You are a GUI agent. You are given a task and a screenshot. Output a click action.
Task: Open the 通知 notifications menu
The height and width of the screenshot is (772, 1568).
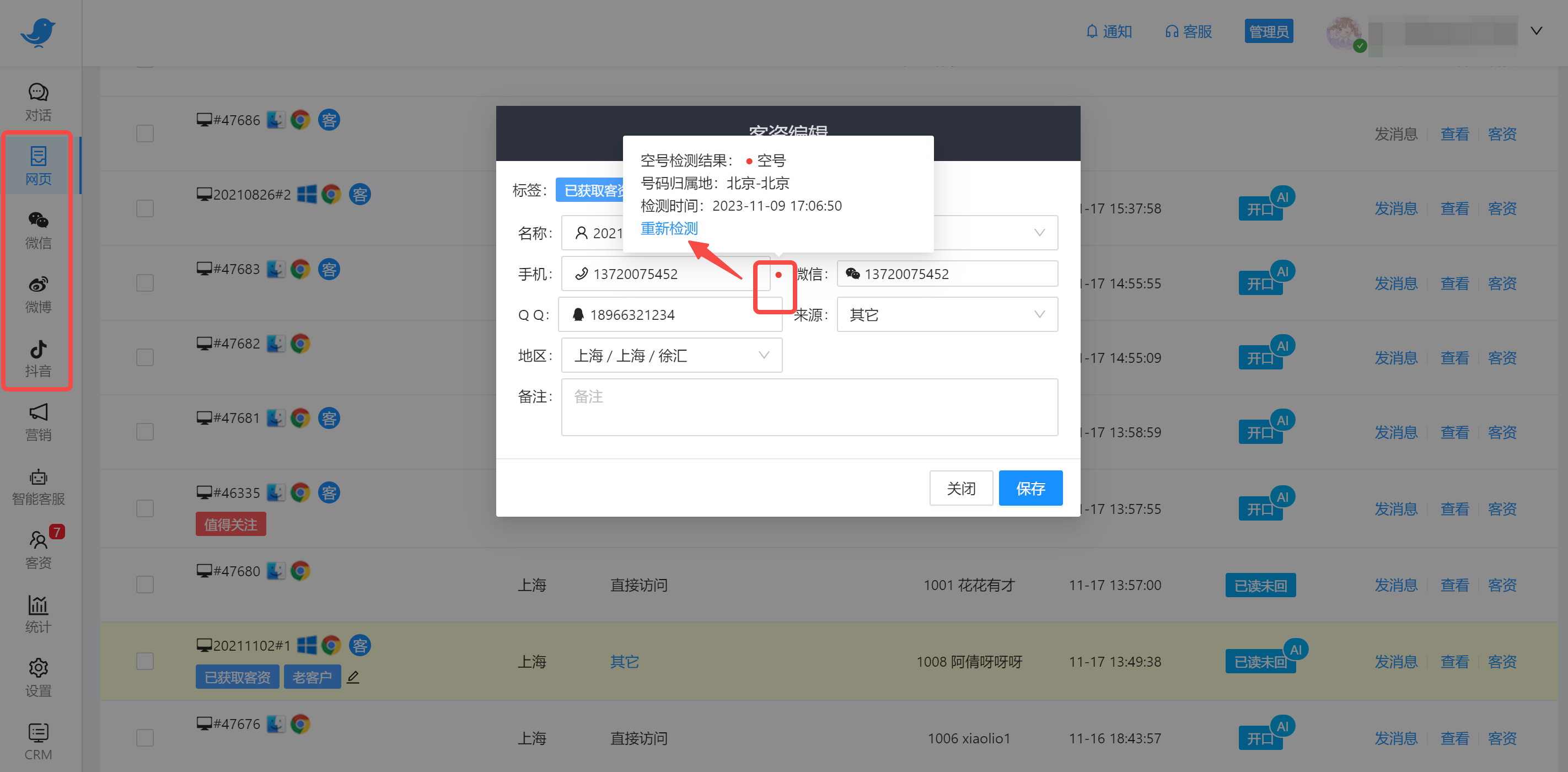pyautogui.click(x=1109, y=31)
